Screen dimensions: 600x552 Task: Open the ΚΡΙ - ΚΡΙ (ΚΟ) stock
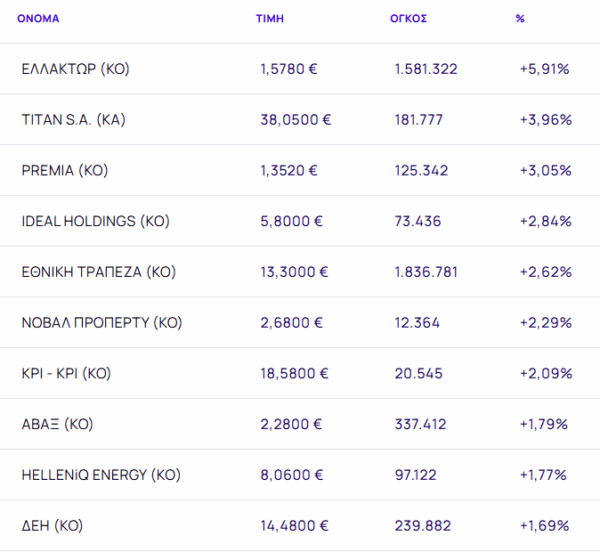tap(66, 373)
